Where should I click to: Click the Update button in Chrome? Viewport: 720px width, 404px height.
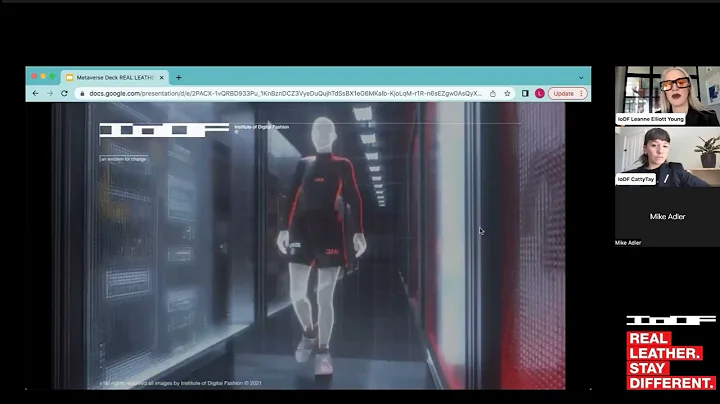click(x=563, y=93)
